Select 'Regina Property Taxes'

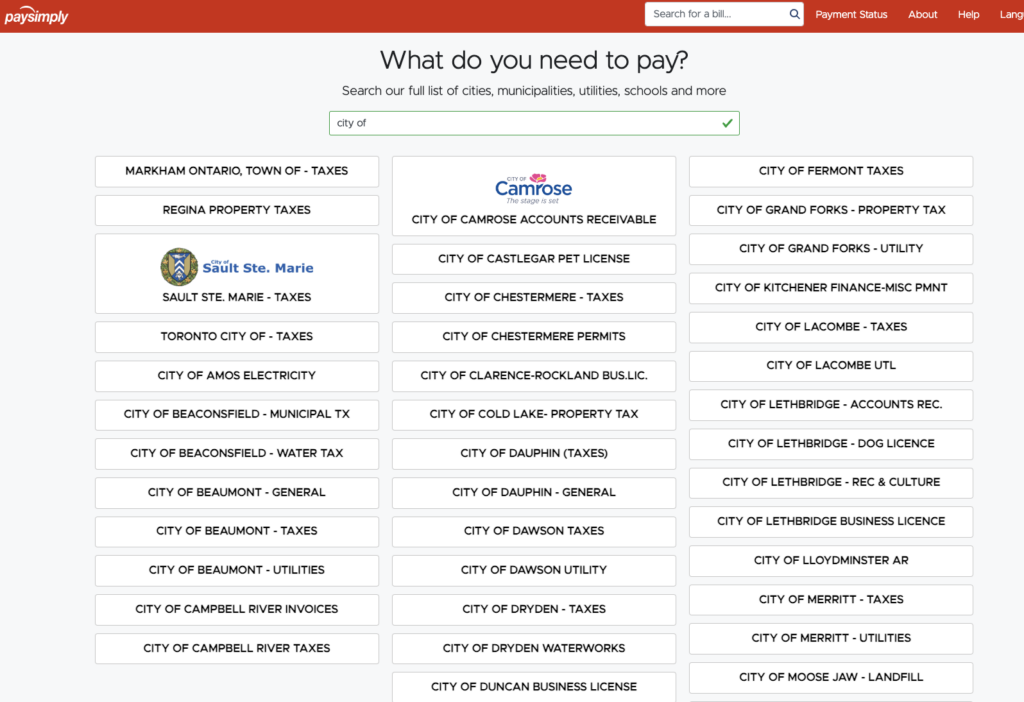point(236,210)
